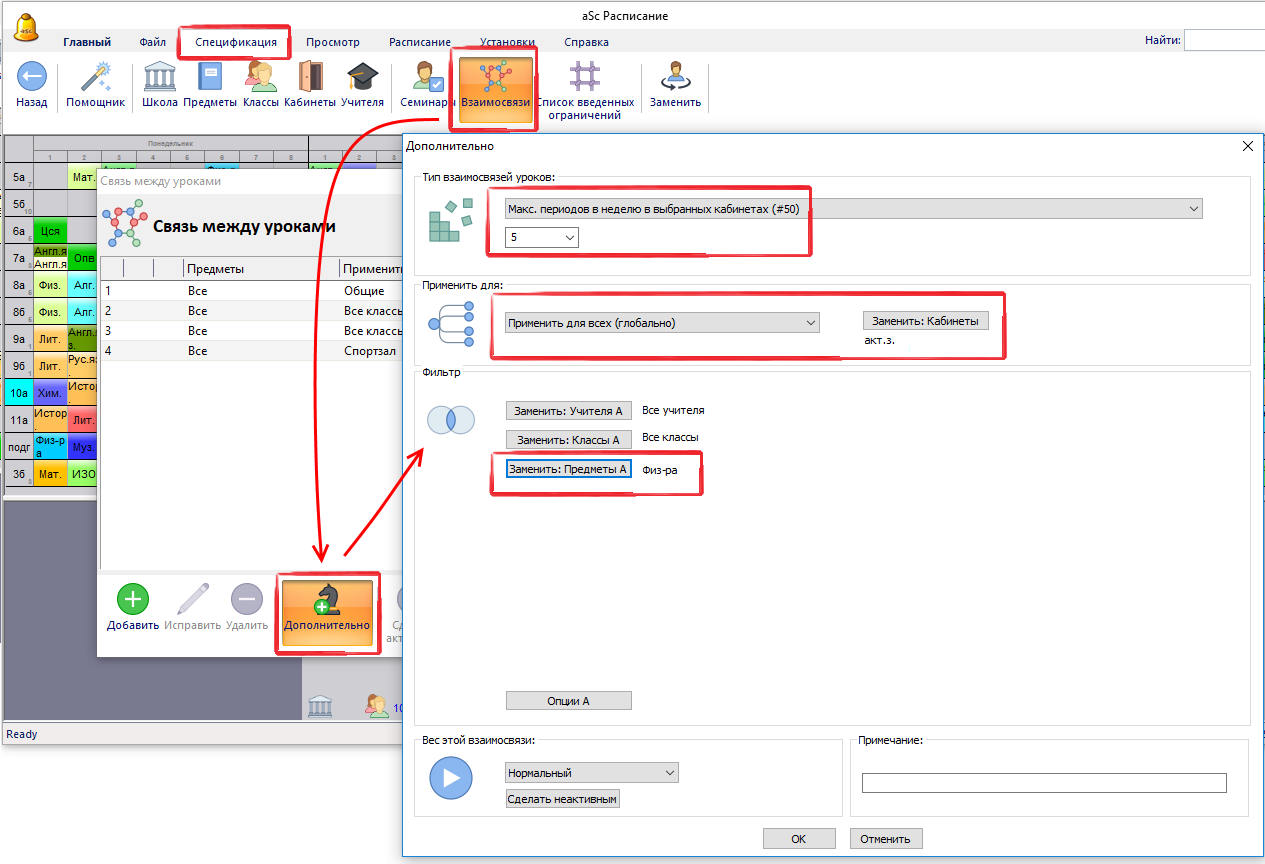The width and height of the screenshot is (1265, 864).
Task: Select the Учителя teachers icon
Action: coord(362,78)
